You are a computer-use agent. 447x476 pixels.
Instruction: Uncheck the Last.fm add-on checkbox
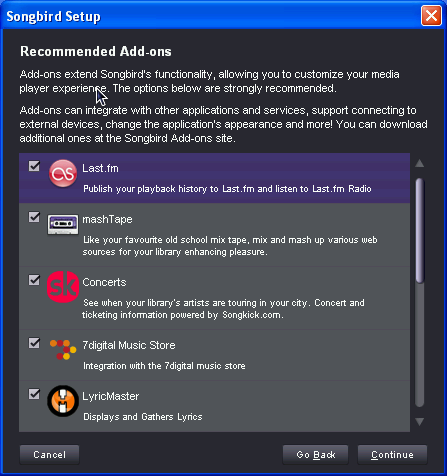34,166
